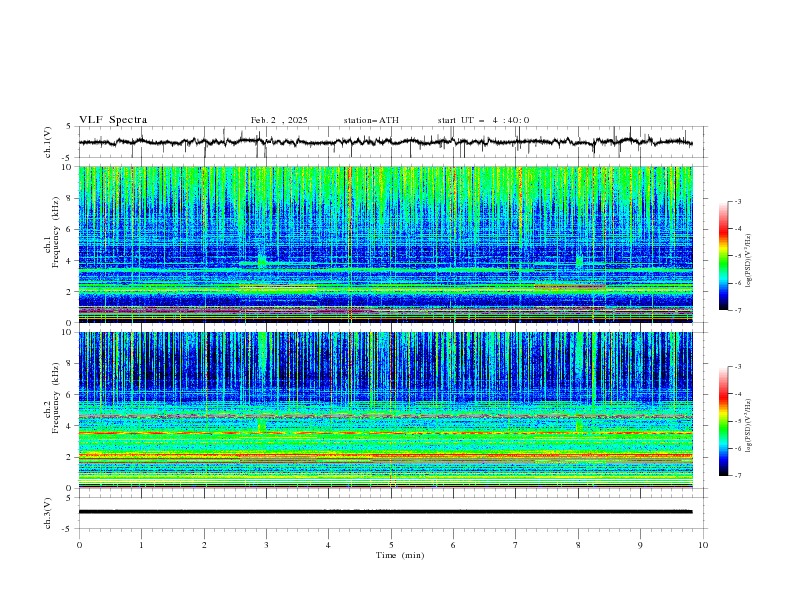Click the "start UT = 4 :40: 0" text
792x612 pixels.
click(x=483, y=120)
